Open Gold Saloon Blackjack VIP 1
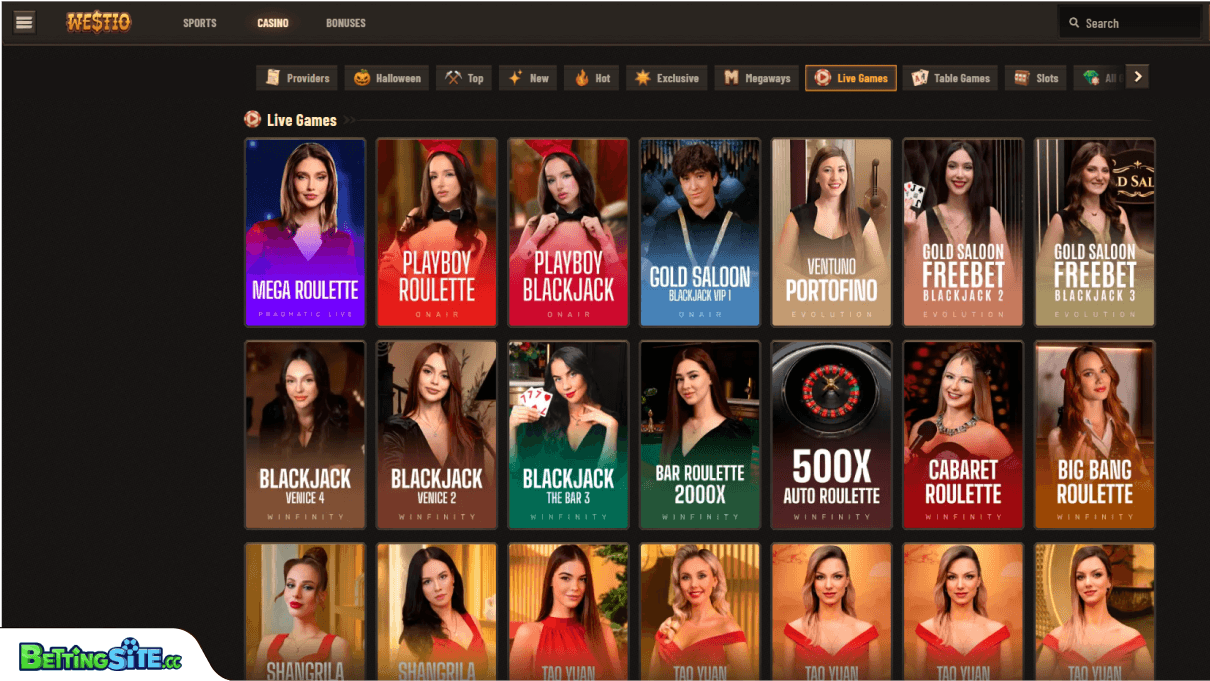 [700, 232]
